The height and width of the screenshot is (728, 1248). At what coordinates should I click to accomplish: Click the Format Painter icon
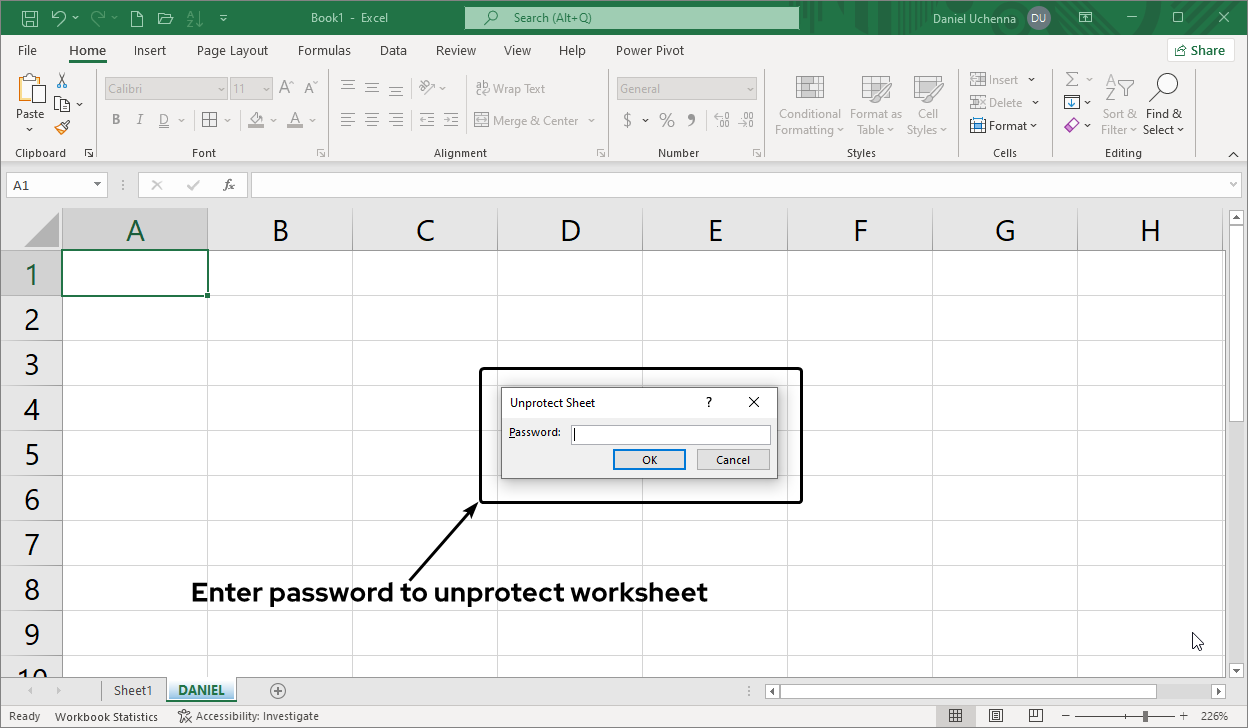coord(60,128)
